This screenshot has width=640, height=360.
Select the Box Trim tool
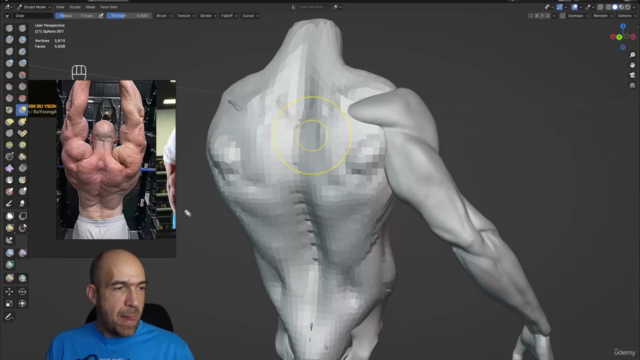pos(22,228)
